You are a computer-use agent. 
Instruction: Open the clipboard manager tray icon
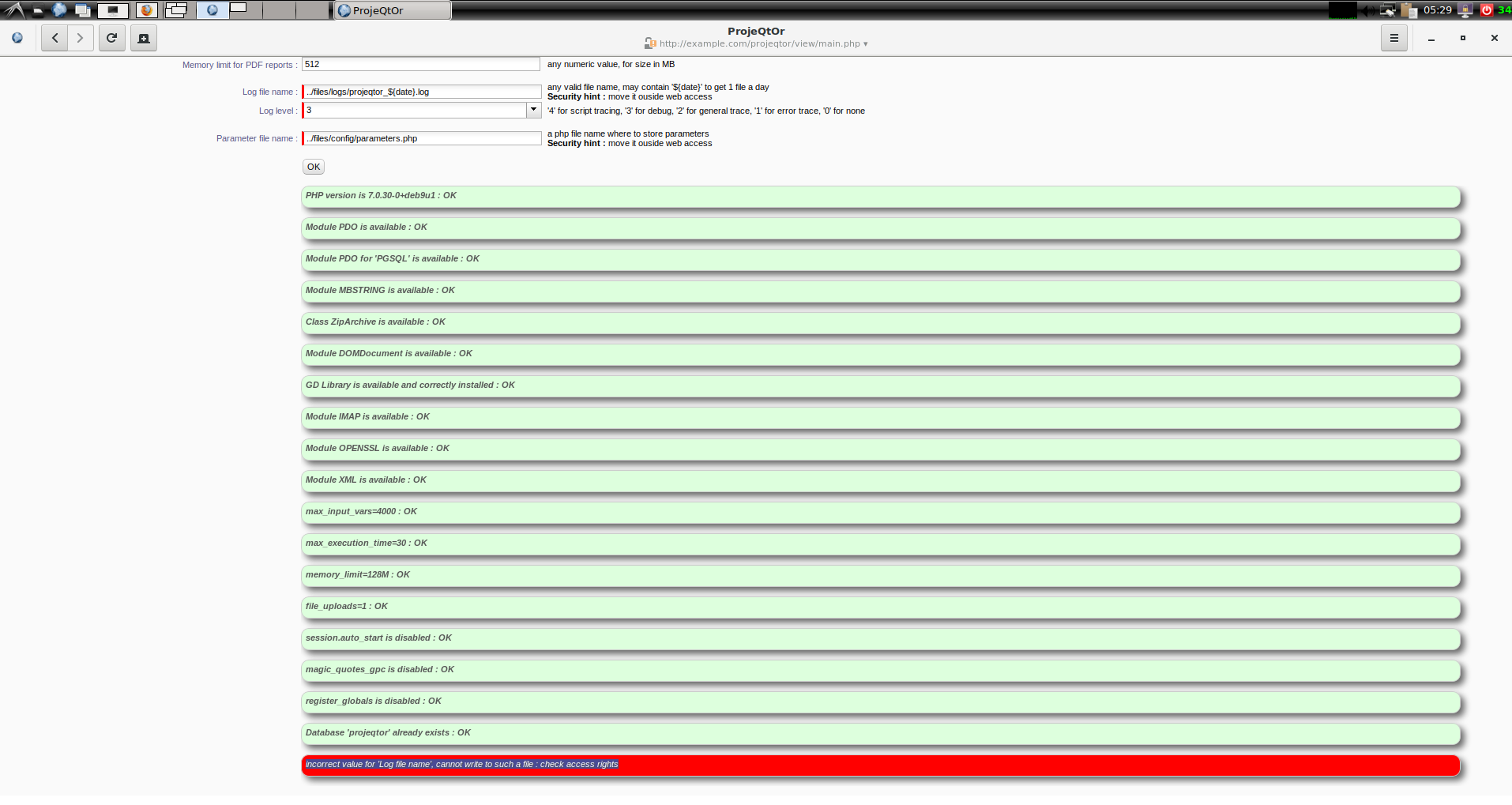pos(1409,10)
